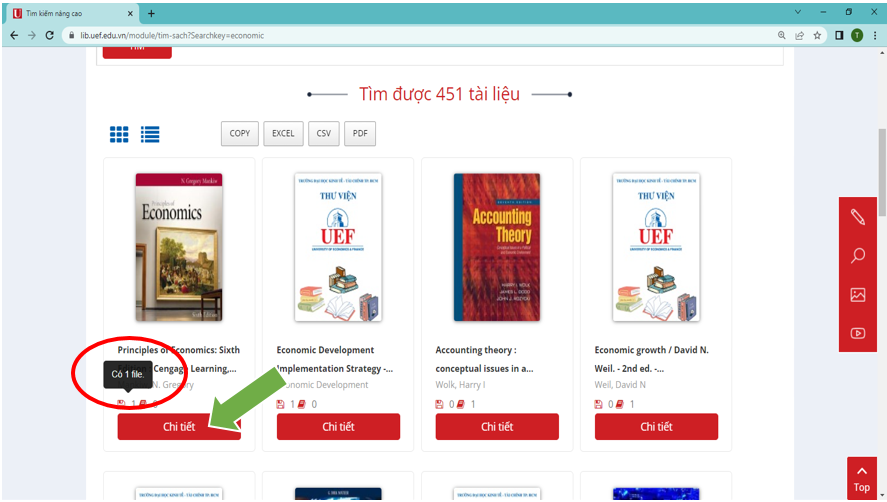Open the browser side panel icon

839,35
